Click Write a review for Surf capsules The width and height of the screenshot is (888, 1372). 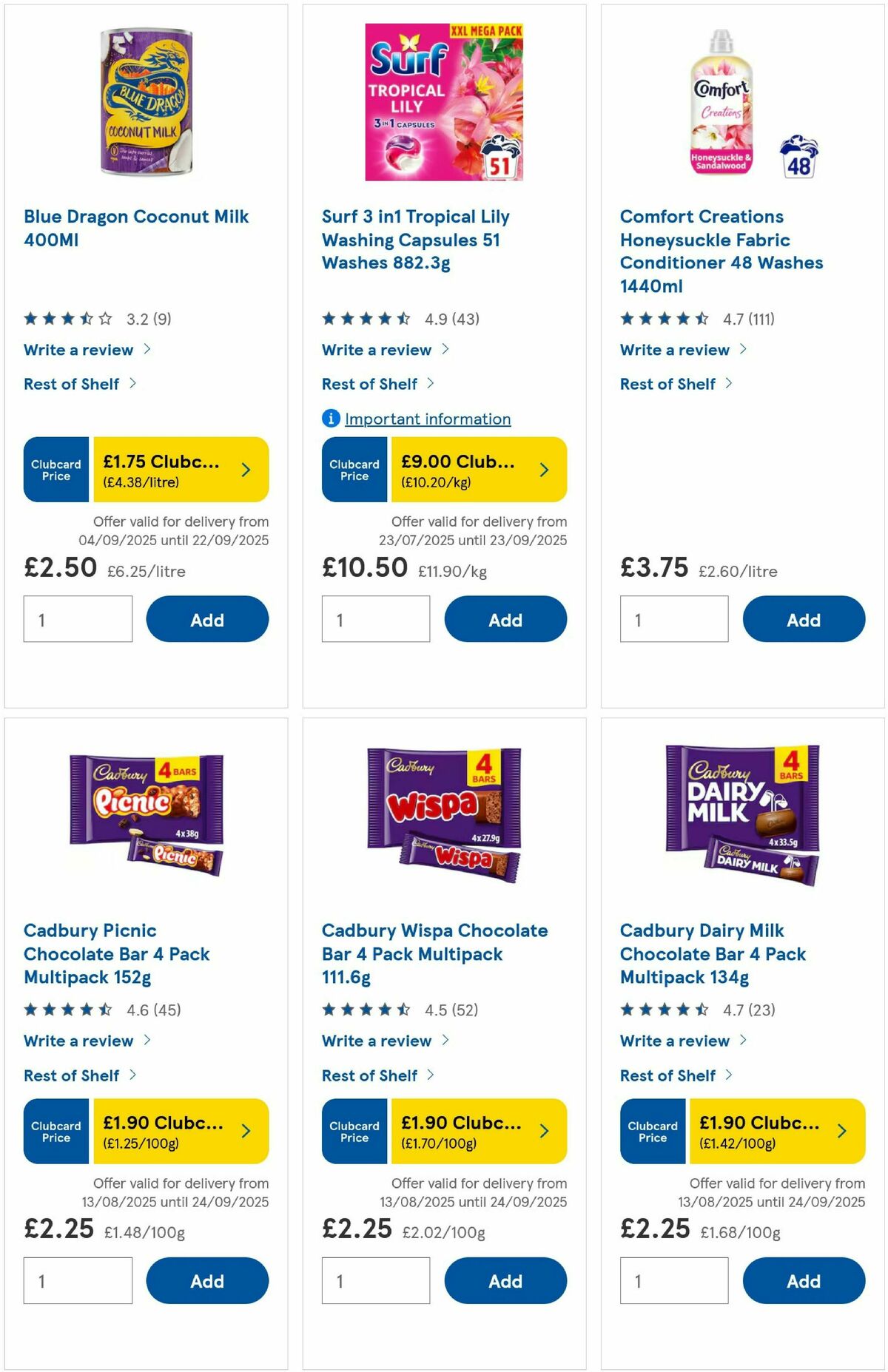[377, 349]
